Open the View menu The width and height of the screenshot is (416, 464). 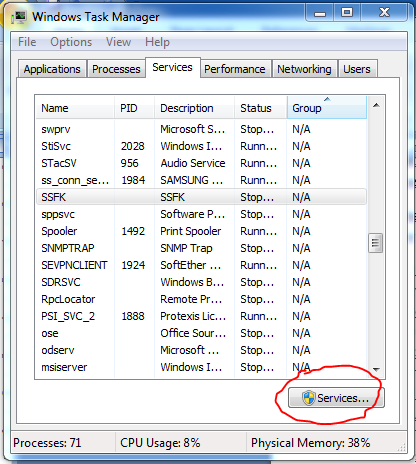click(x=118, y=42)
